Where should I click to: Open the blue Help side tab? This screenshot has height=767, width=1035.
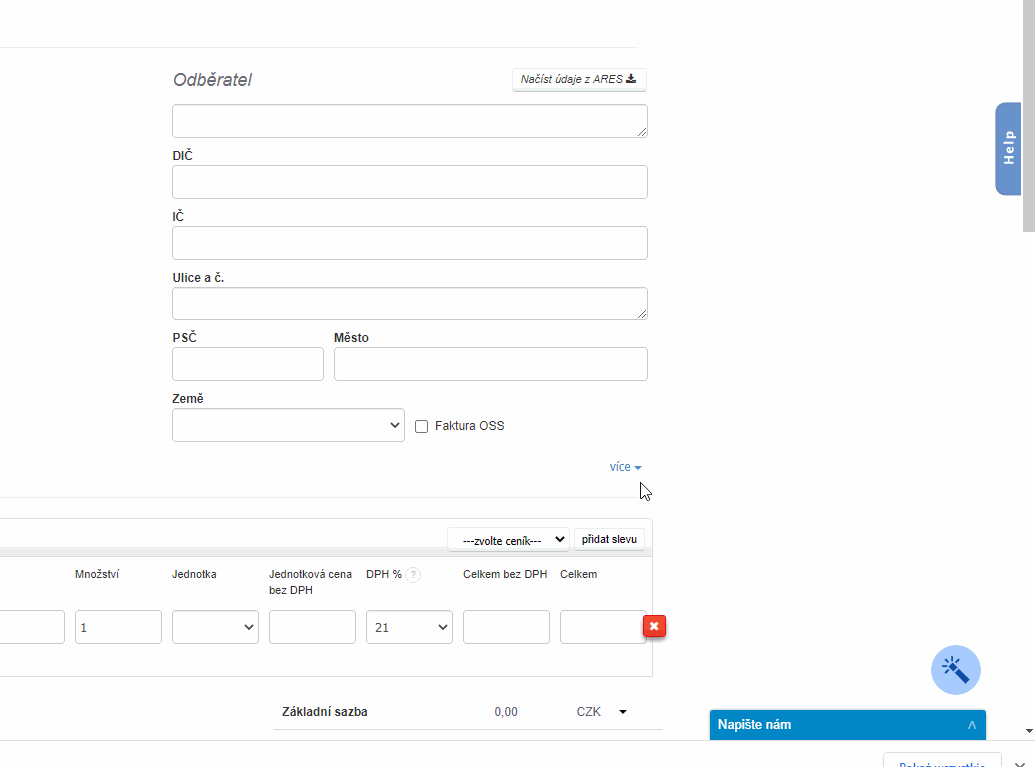click(1008, 148)
